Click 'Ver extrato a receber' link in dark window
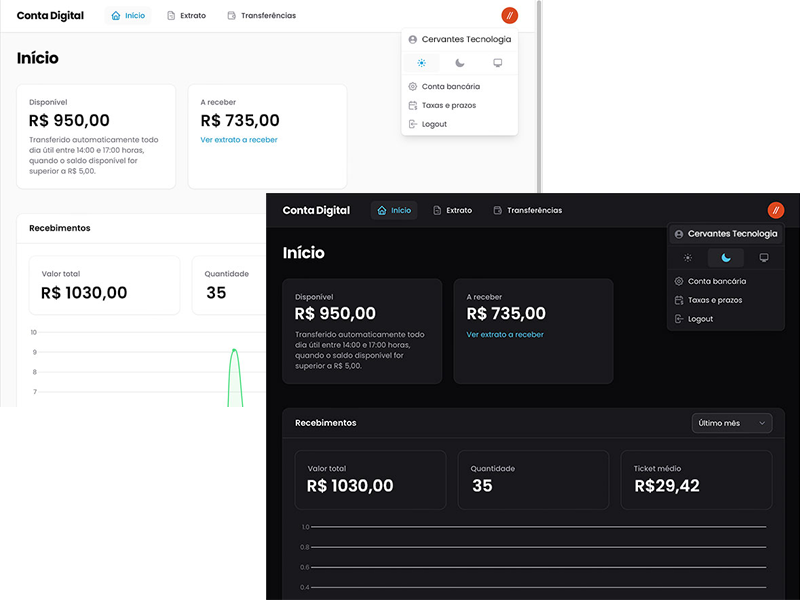Viewport: 800px width, 600px height. 505,335
